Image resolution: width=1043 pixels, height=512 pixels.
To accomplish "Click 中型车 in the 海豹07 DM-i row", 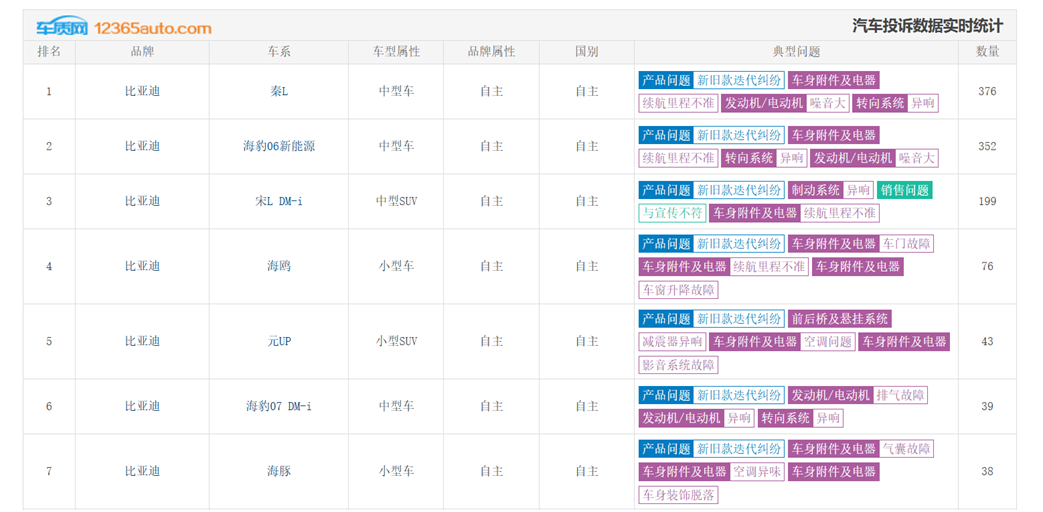I will pyautogui.click(x=396, y=406).
